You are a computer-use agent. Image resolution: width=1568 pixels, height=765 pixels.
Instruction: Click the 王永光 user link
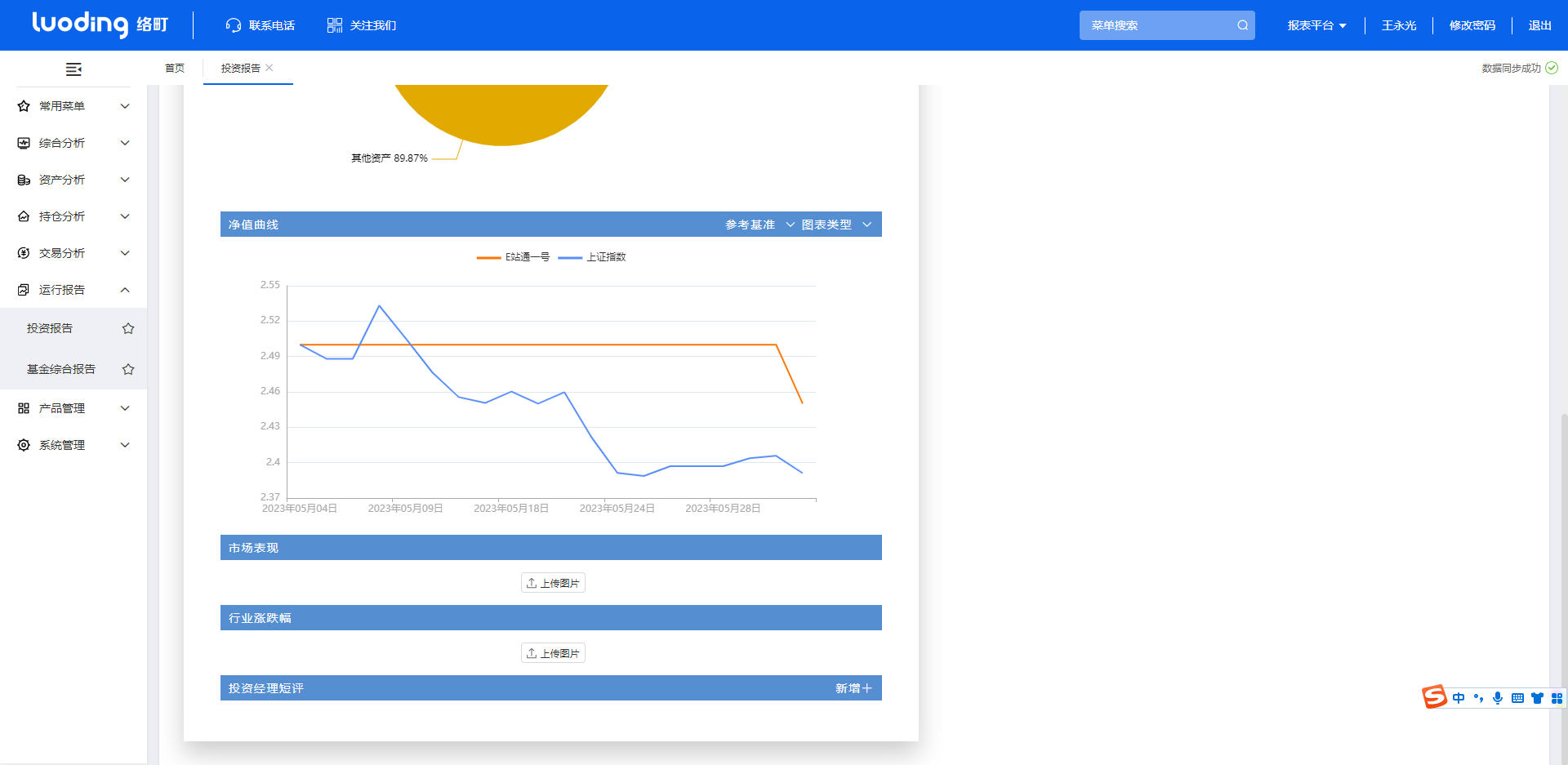(1399, 25)
